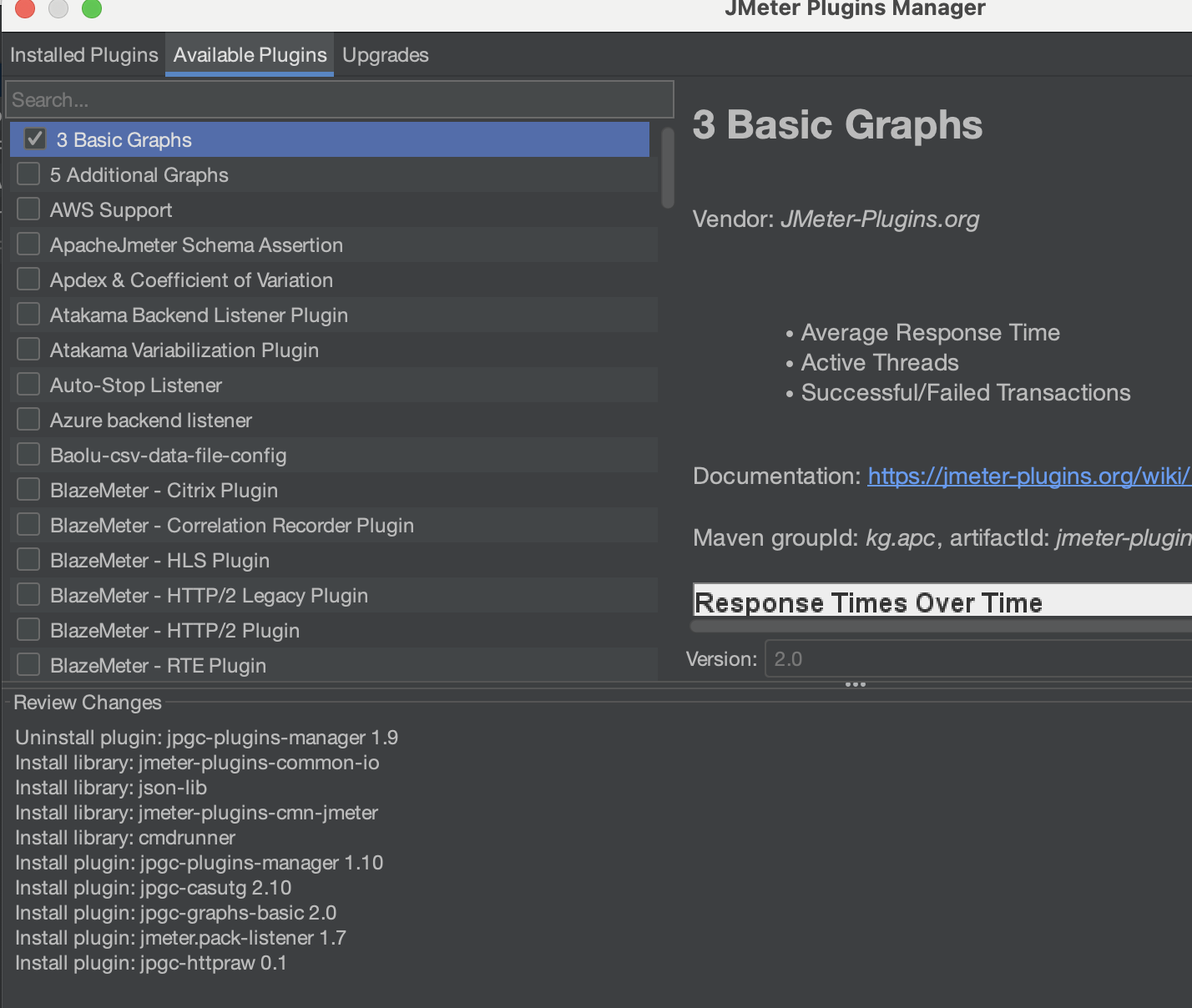Screen dimensions: 1192x1008
Task: Click the Active Threads bullet
Action: 880,362
